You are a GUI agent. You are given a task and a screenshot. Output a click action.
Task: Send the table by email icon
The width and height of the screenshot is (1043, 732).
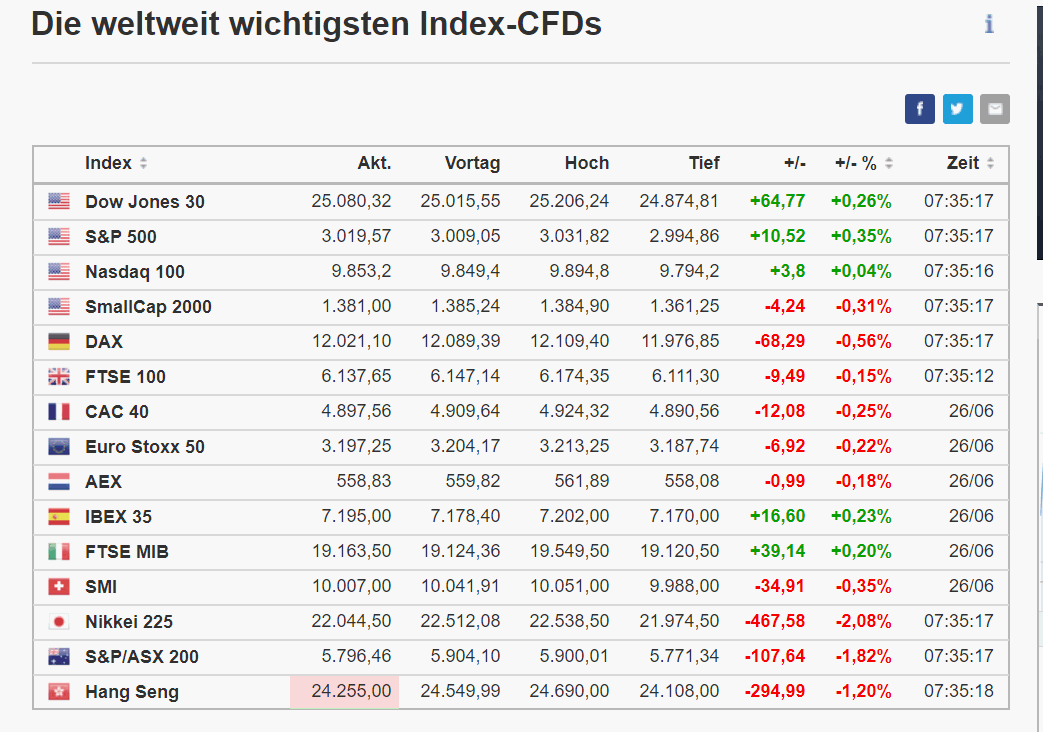pyautogui.click(x=995, y=109)
